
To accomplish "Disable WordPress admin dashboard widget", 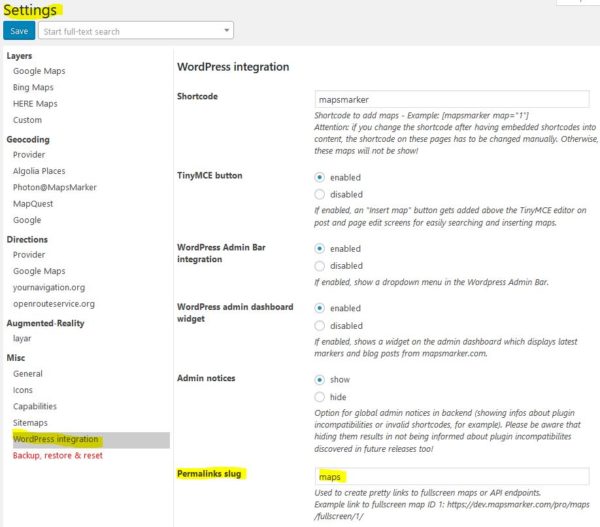I will [320, 326].
